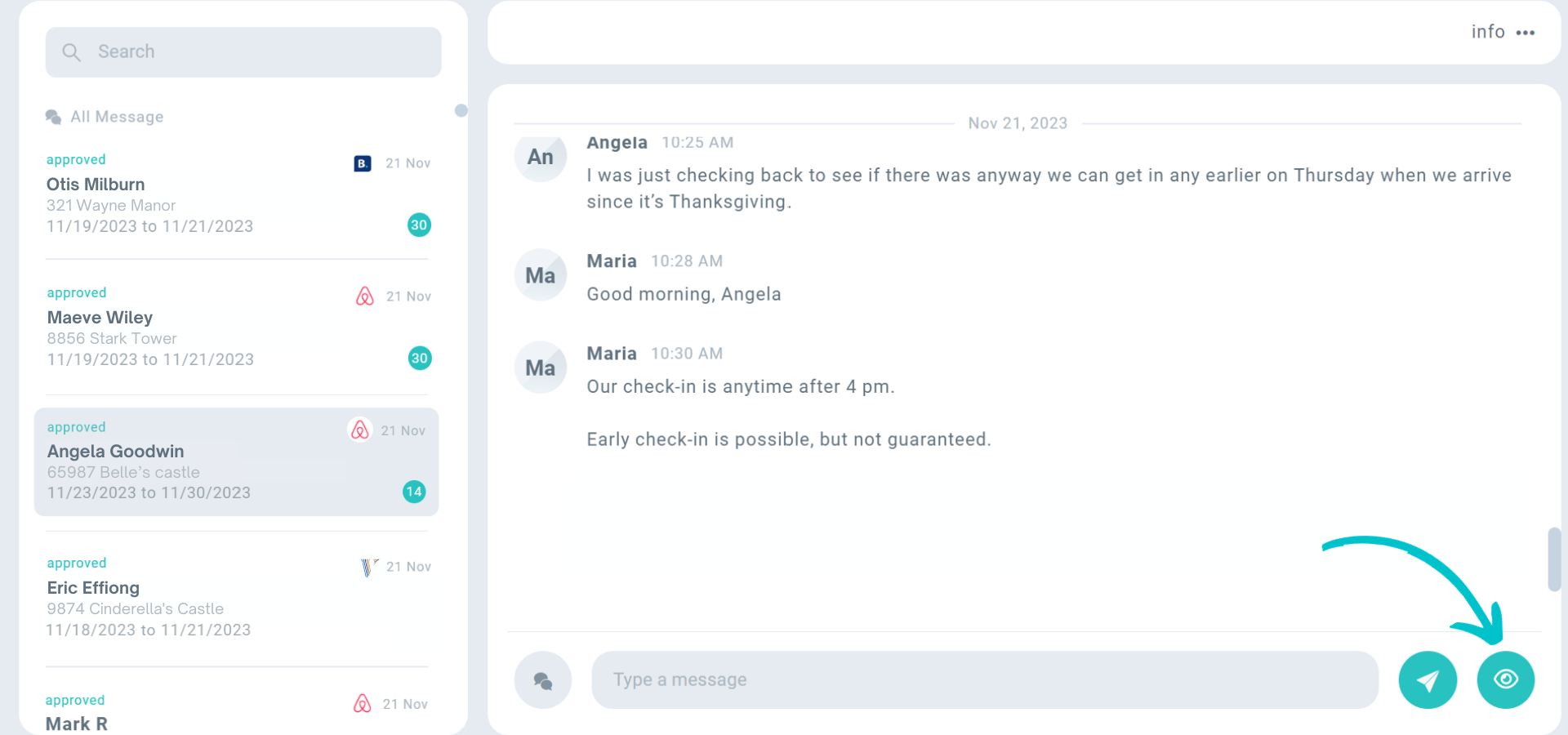Click Booking.com icon on Otis Milburn's row
The height and width of the screenshot is (735, 1568).
coord(363,163)
